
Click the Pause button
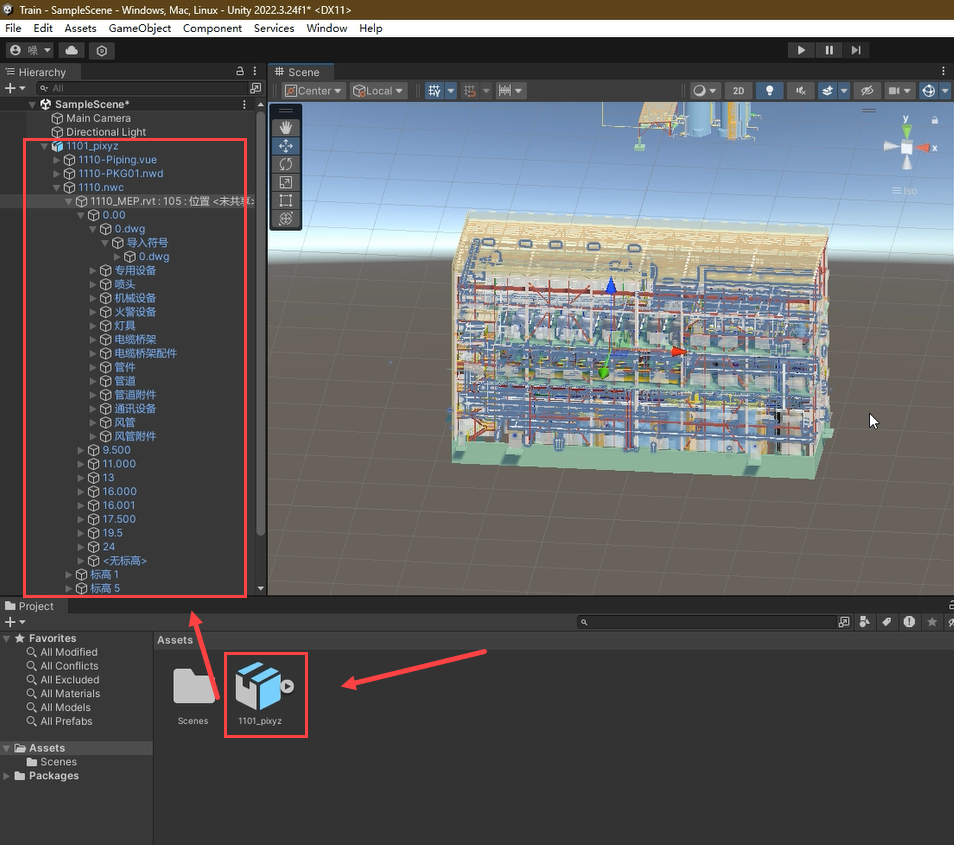829,50
